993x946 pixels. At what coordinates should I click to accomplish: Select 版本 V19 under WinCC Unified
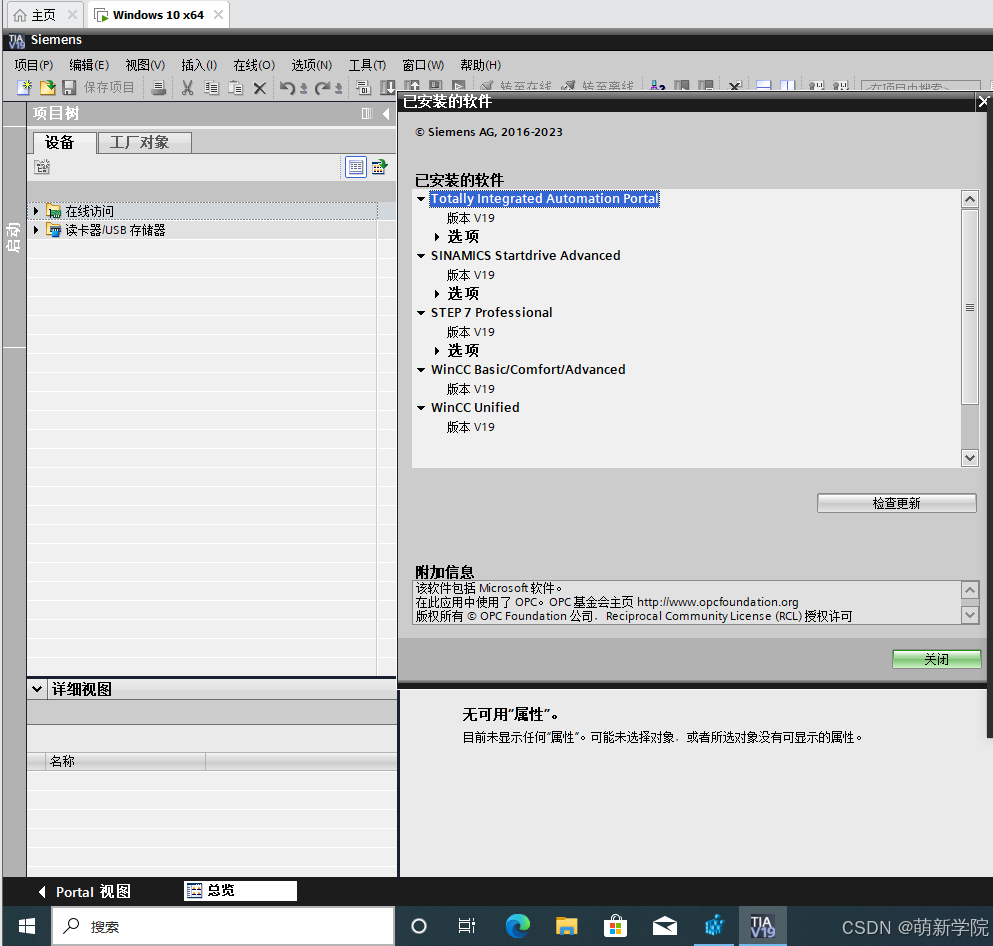(471, 427)
